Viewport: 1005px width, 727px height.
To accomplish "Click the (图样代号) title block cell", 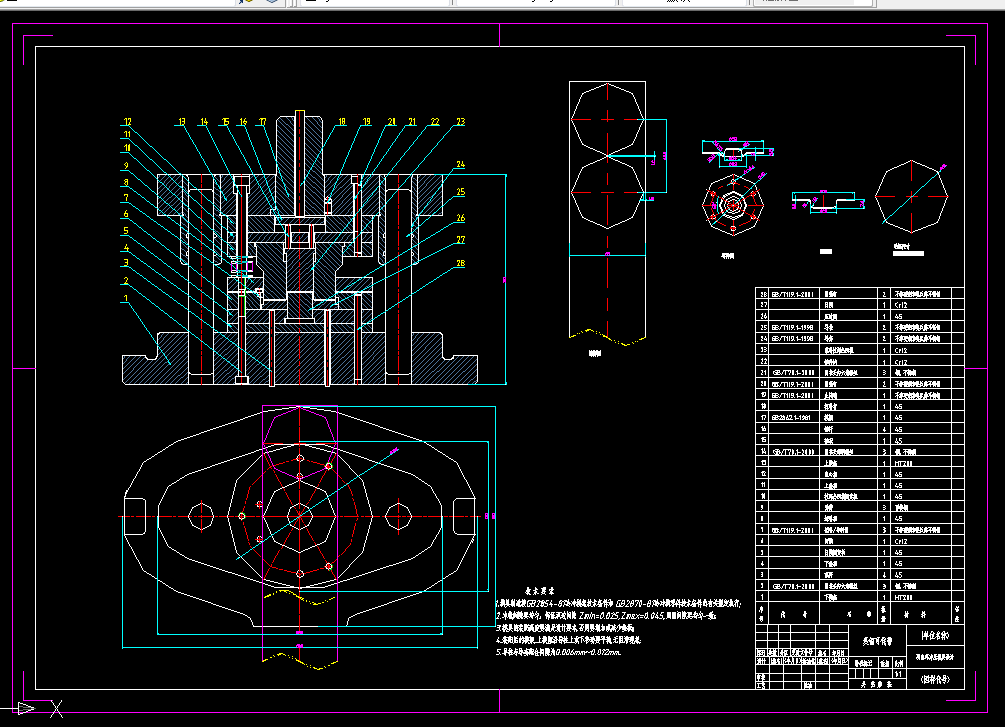I will [x=935, y=680].
